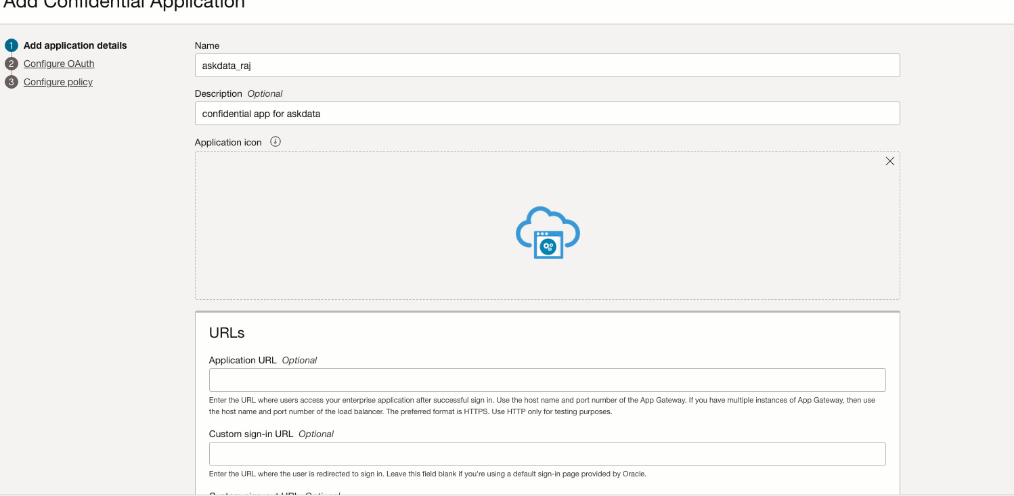This screenshot has height=496, width=1014.
Task: Open the Configure policy step
Action: click(x=58, y=82)
